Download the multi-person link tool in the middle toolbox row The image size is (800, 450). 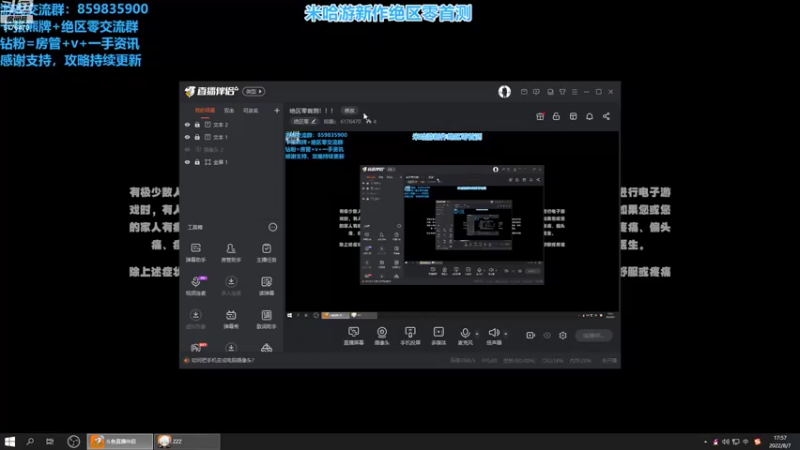click(231, 286)
